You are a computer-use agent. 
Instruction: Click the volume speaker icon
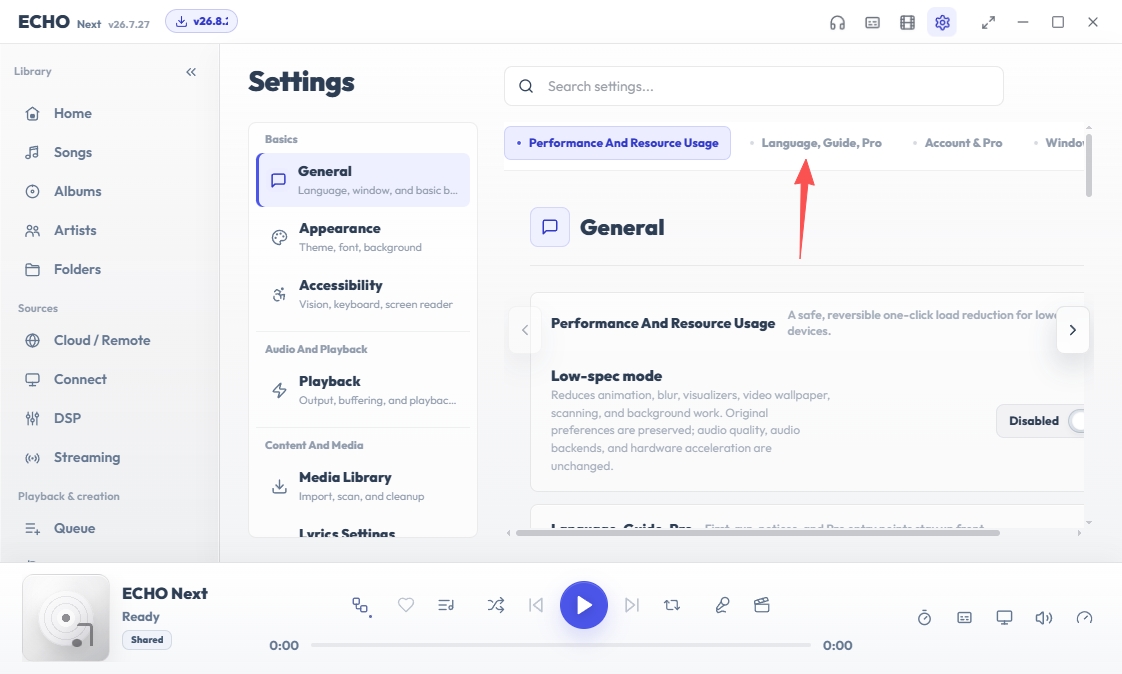coord(1044,617)
